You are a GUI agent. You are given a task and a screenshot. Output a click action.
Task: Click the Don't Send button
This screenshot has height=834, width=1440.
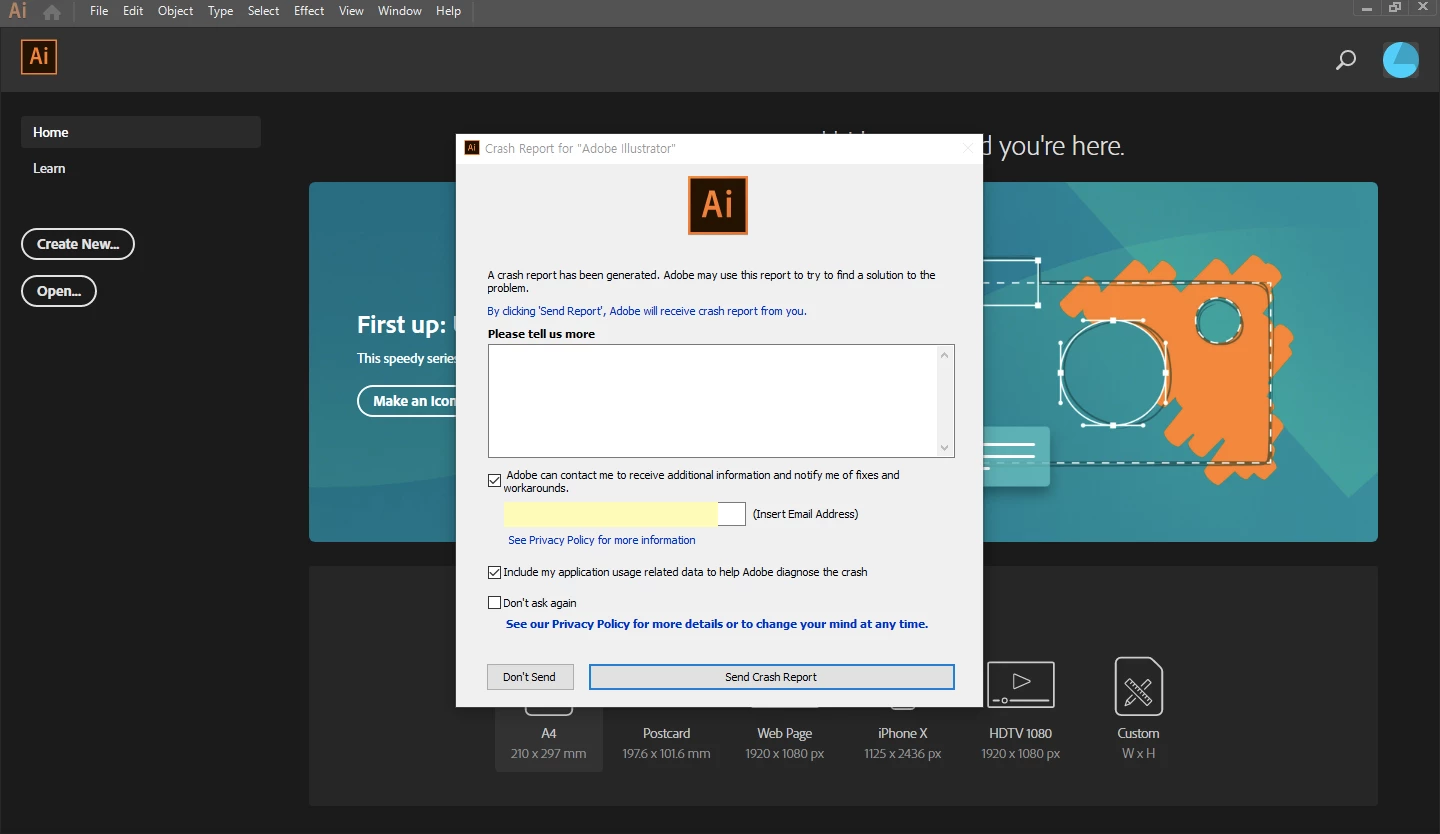tap(530, 677)
